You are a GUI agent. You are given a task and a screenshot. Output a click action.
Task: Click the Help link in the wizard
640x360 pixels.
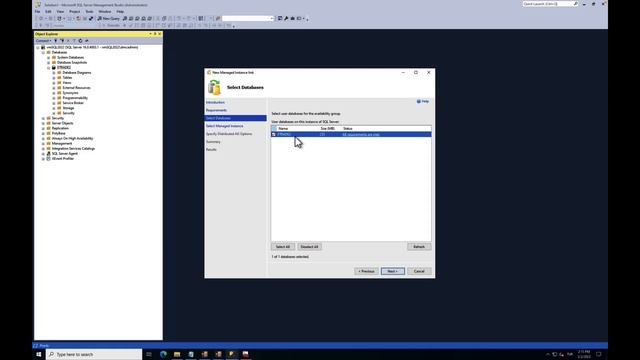pyautogui.click(x=425, y=101)
